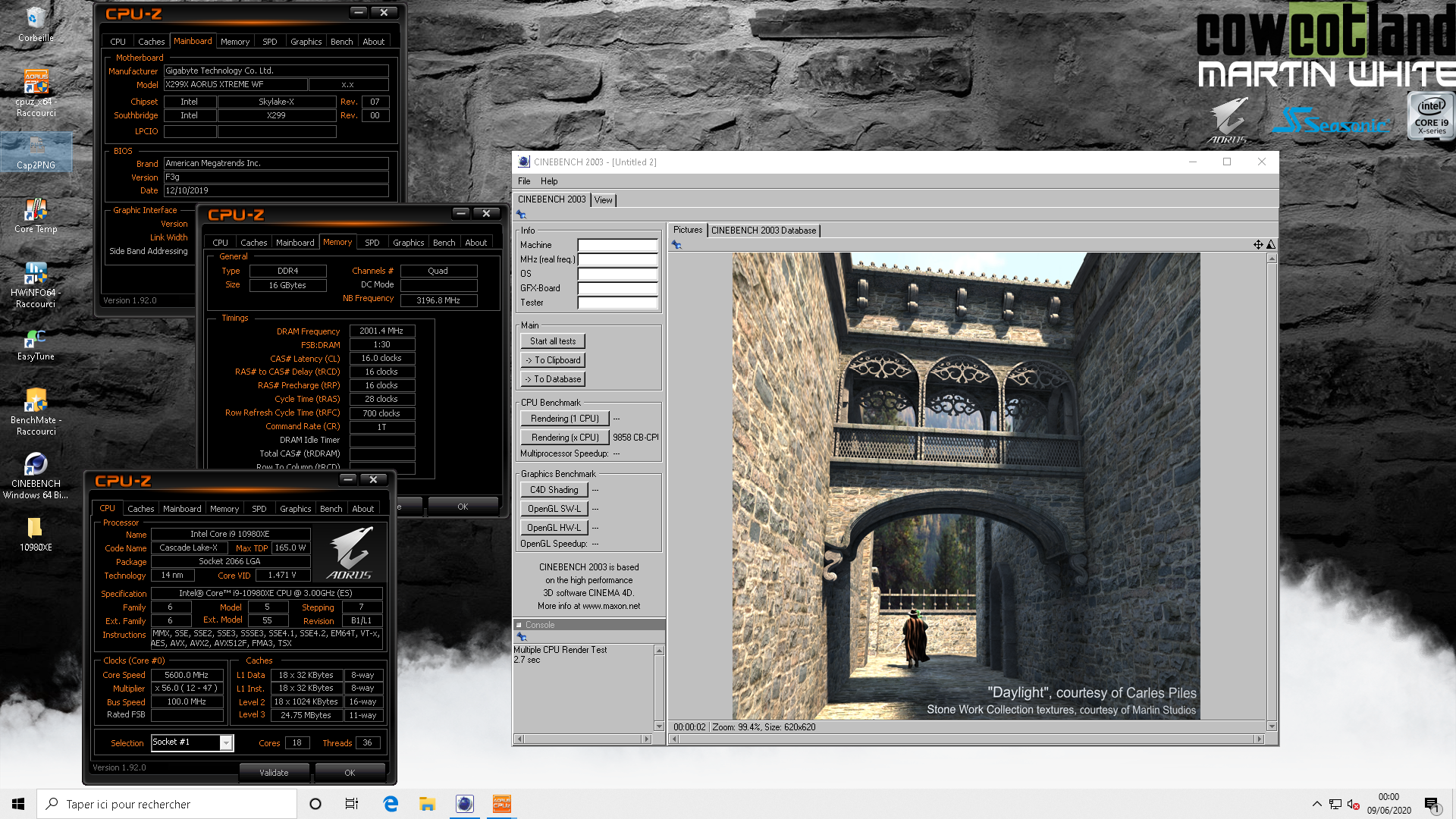
Task: Click the Tester input field
Action: click(x=617, y=303)
